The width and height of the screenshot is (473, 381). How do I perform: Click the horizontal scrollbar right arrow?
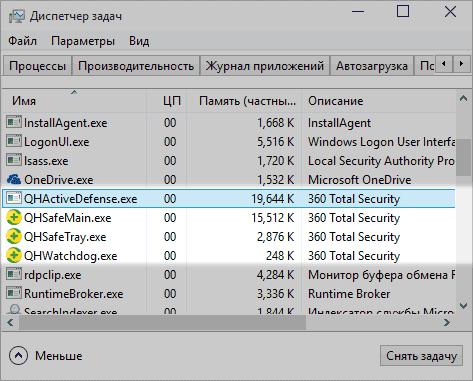tap(447, 322)
